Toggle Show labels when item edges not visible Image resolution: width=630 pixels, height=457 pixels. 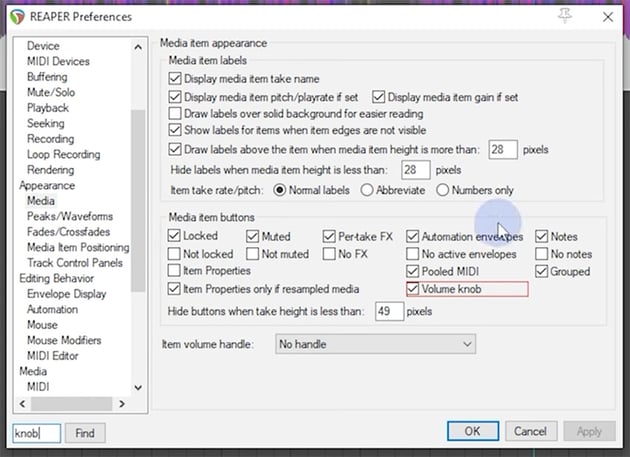tap(175, 130)
